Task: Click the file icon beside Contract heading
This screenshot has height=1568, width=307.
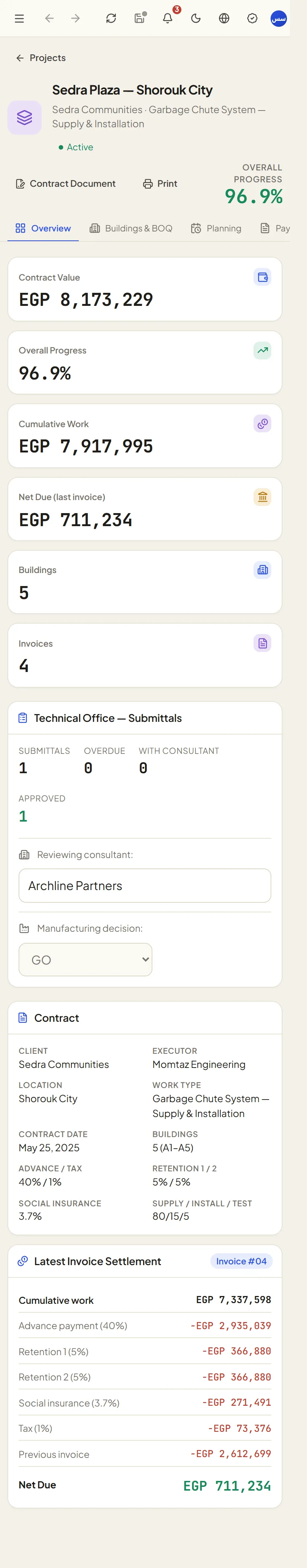Action: pyautogui.click(x=23, y=1018)
